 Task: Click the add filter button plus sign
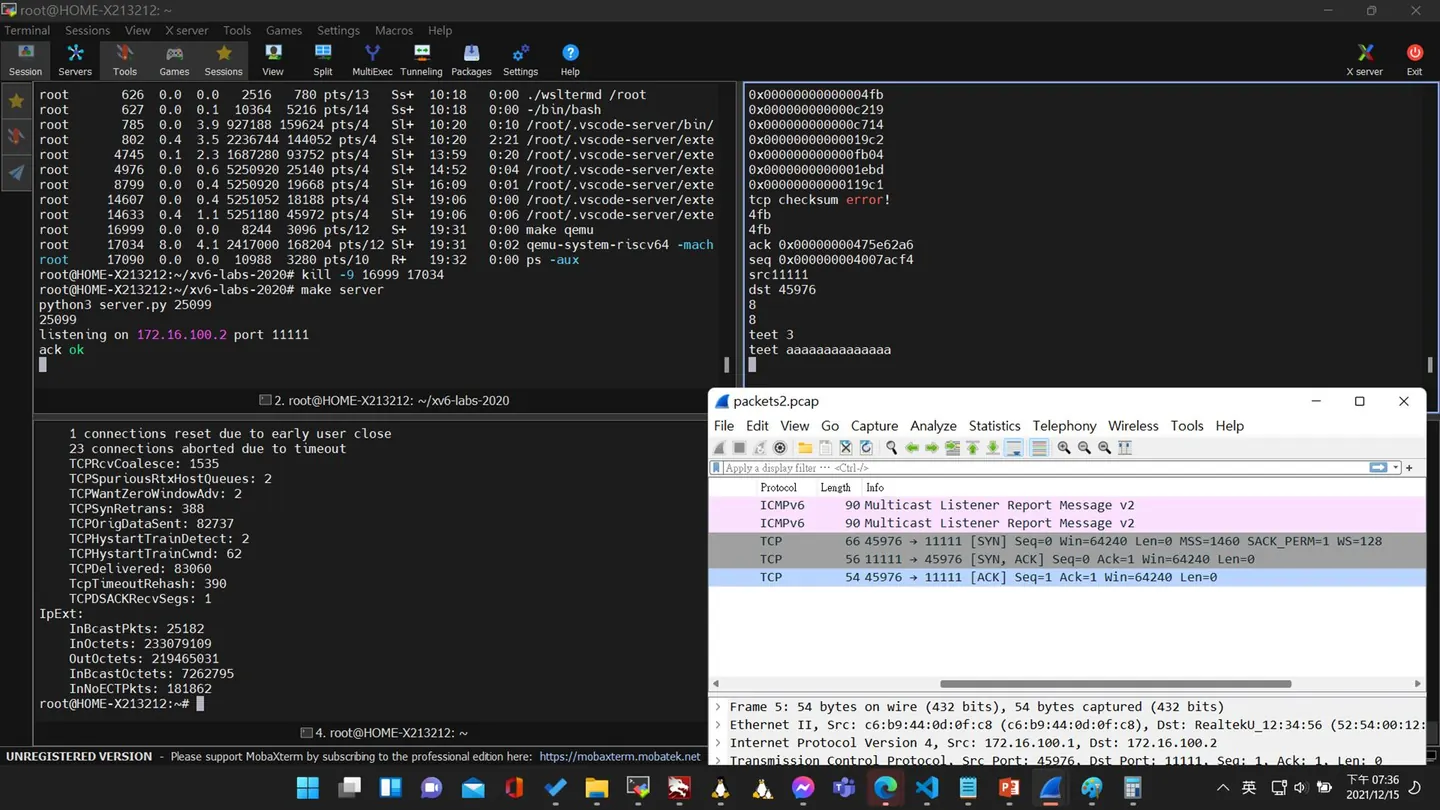(1410, 468)
